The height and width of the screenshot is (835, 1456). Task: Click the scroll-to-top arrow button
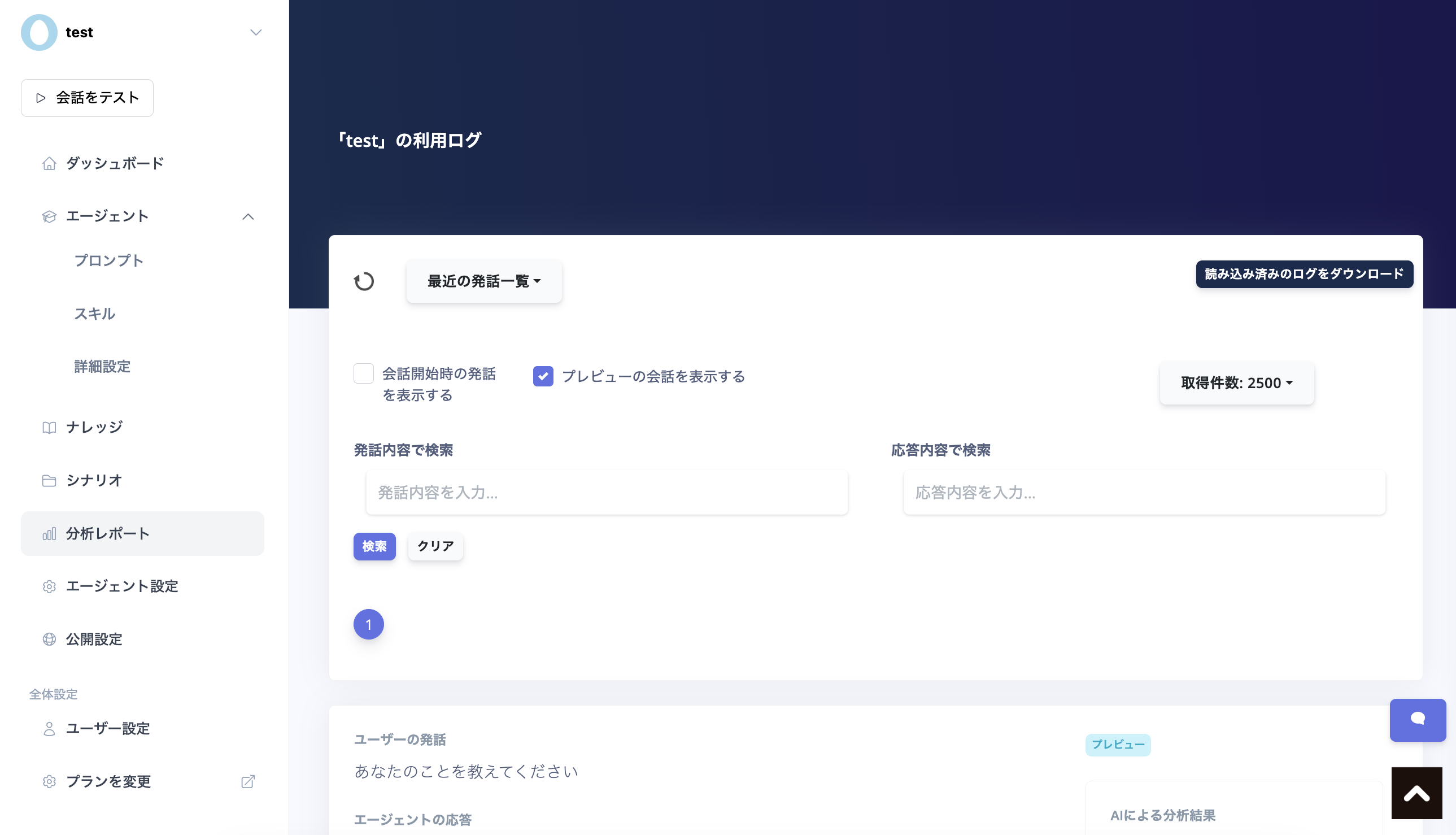[1416, 793]
